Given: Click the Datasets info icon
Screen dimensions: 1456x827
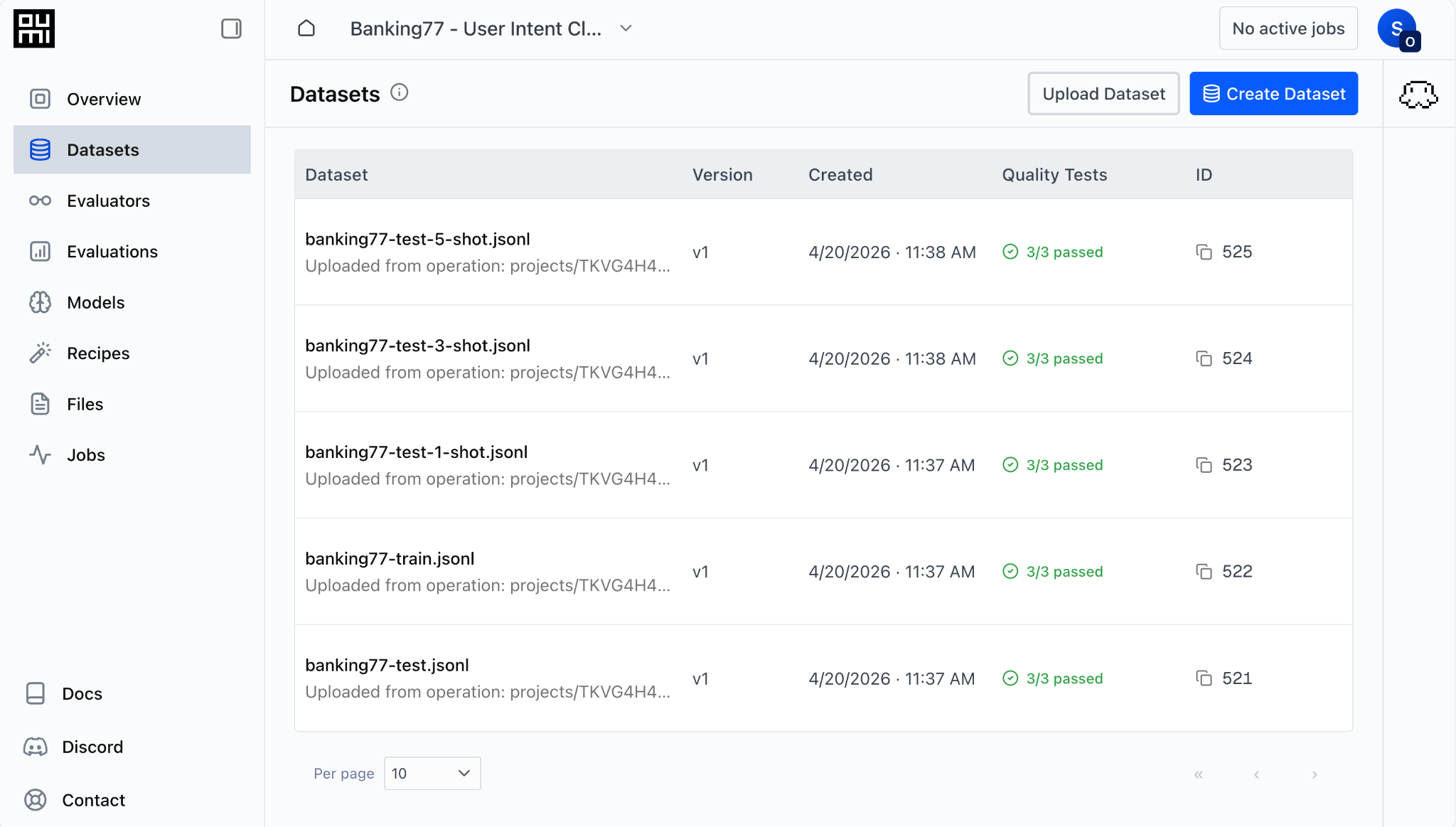Looking at the screenshot, I should pyautogui.click(x=400, y=92).
